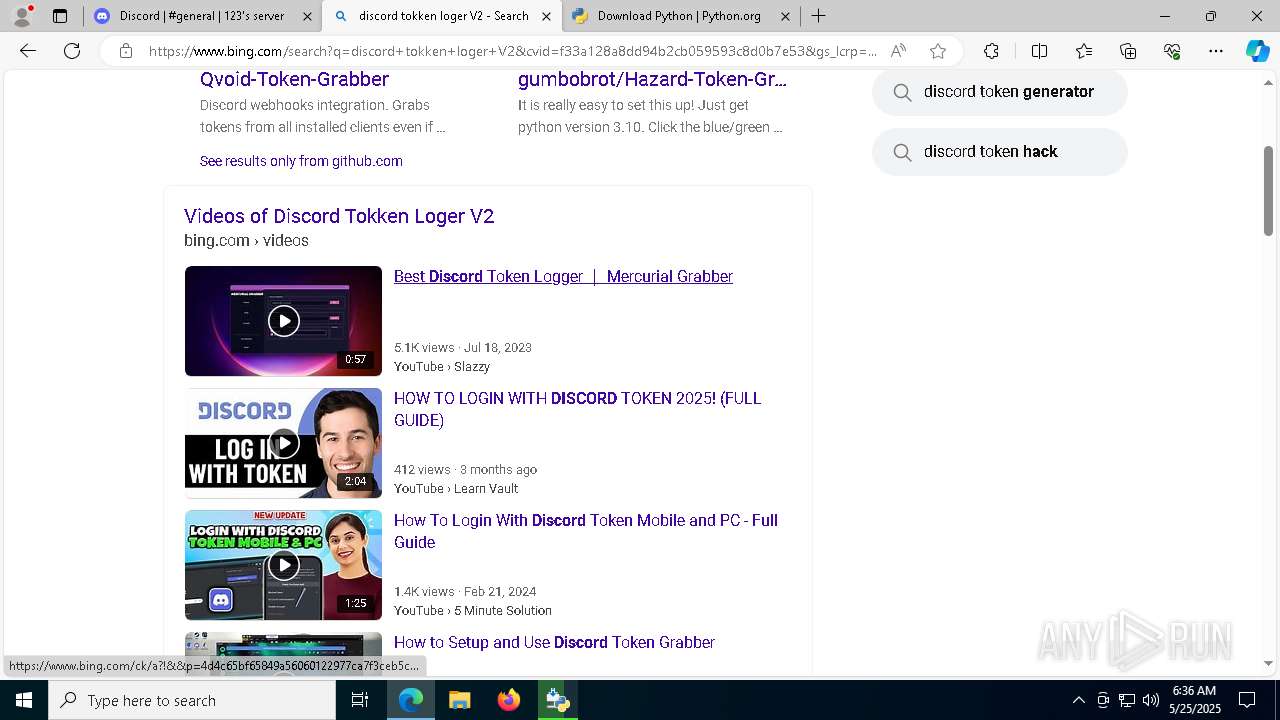Click the scrollbar down arrow
This screenshot has height=720, width=1280.
[x=1269, y=663]
